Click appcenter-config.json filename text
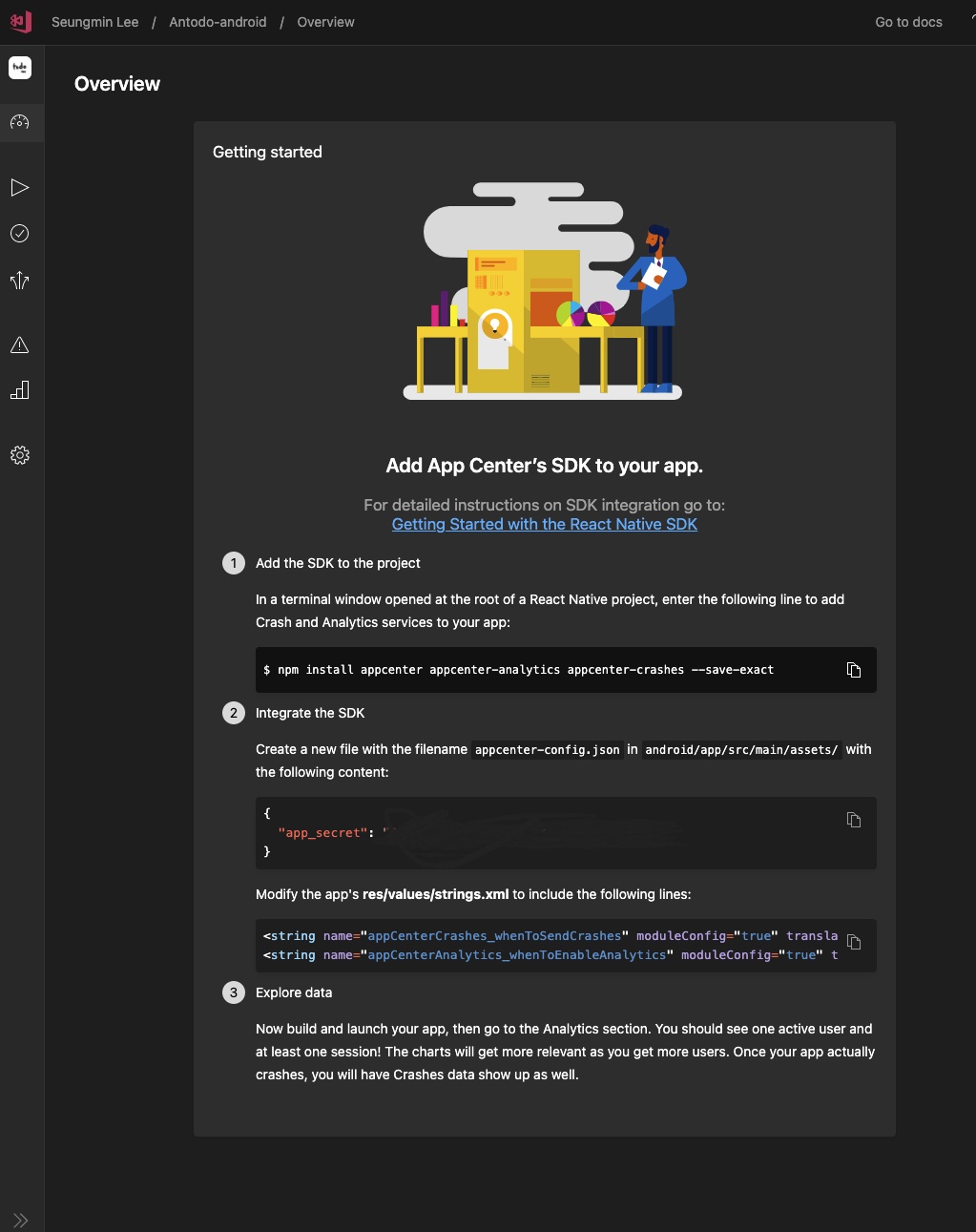The image size is (976, 1232). (x=548, y=750)
